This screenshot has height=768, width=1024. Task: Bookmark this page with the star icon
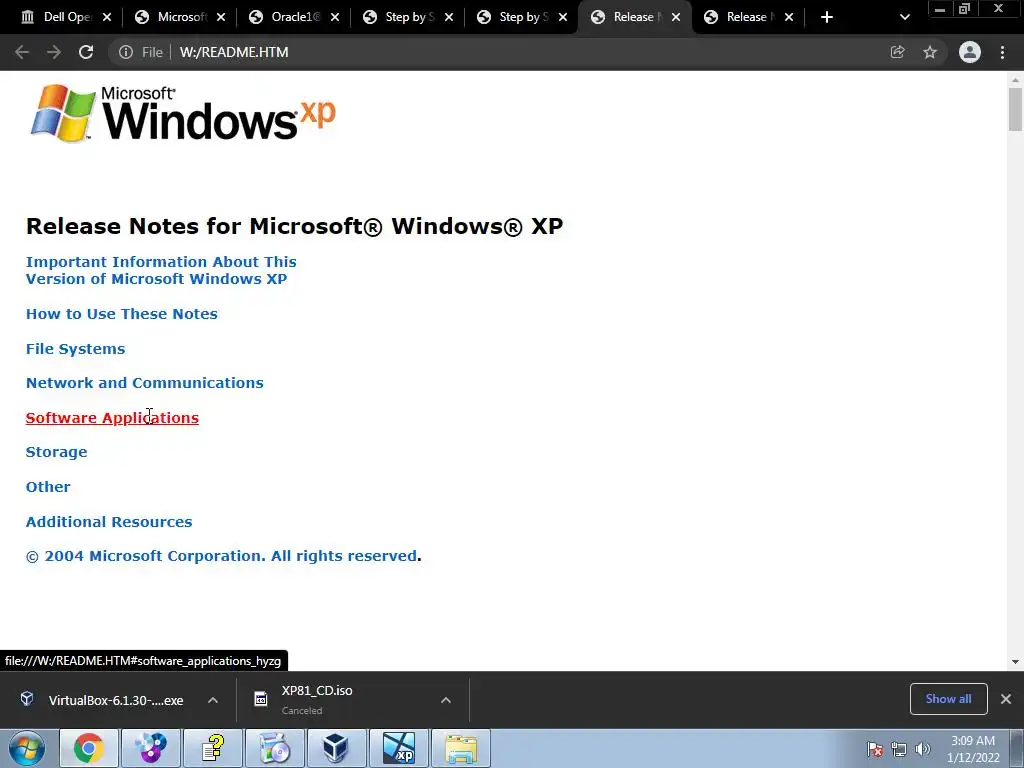pos(930,52)
